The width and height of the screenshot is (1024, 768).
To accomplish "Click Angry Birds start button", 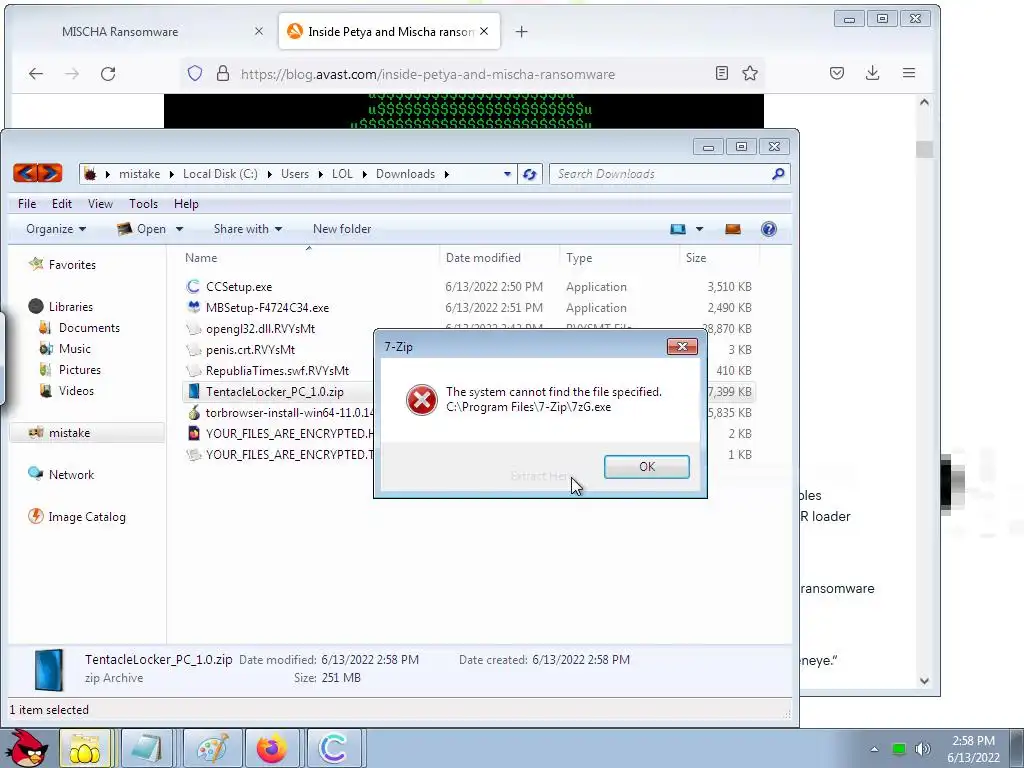I will pyautogui.click(x=26, y=748).
